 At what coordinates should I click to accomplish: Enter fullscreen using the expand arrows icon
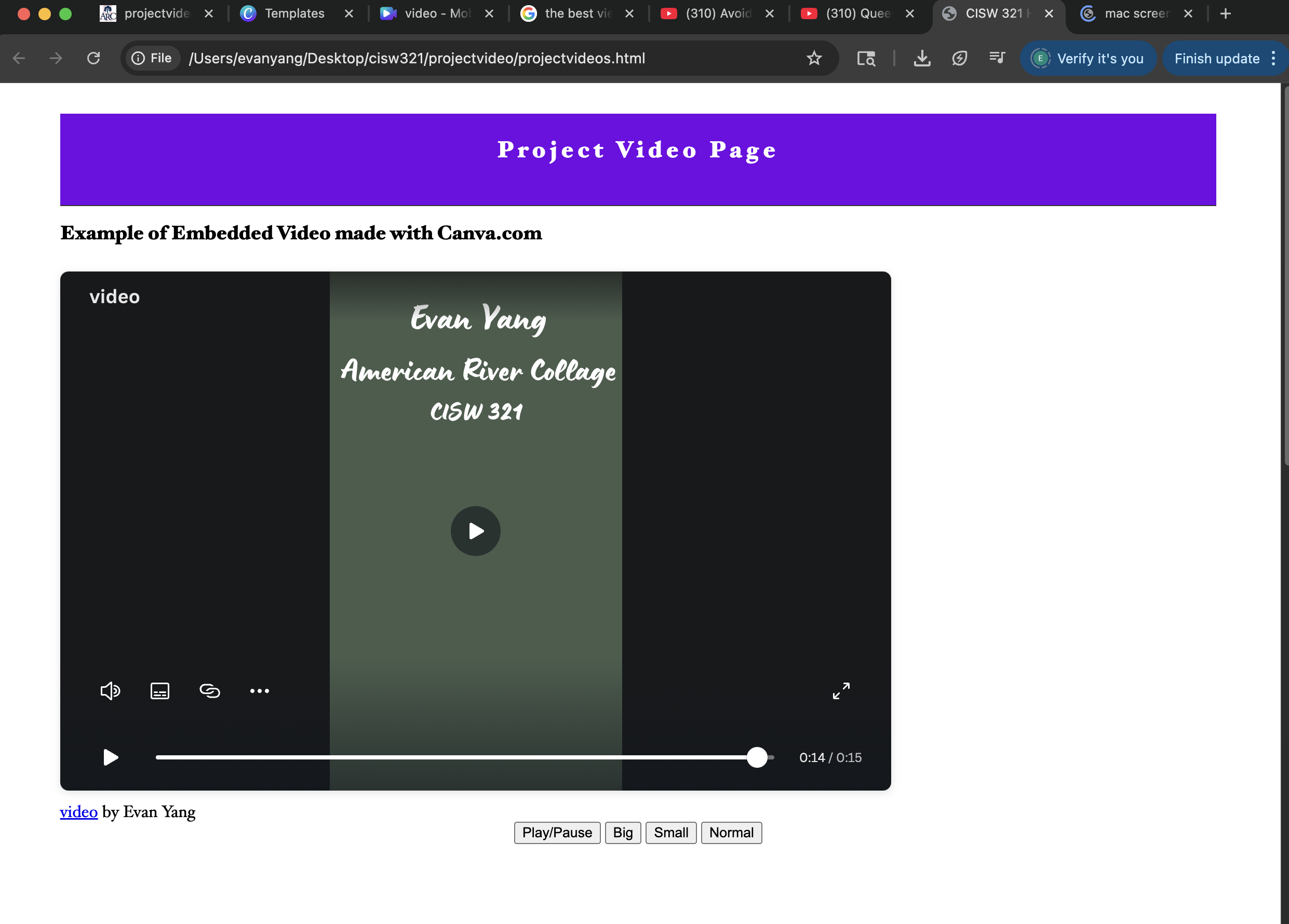[841, 690]
